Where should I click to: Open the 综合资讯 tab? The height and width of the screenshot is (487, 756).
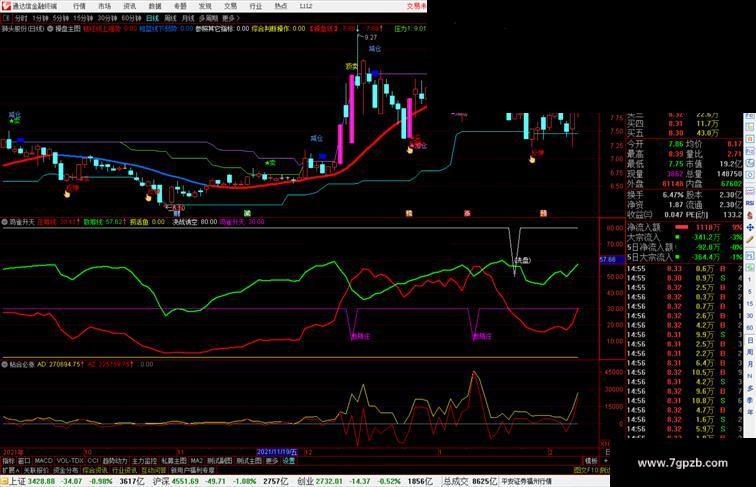95,470
